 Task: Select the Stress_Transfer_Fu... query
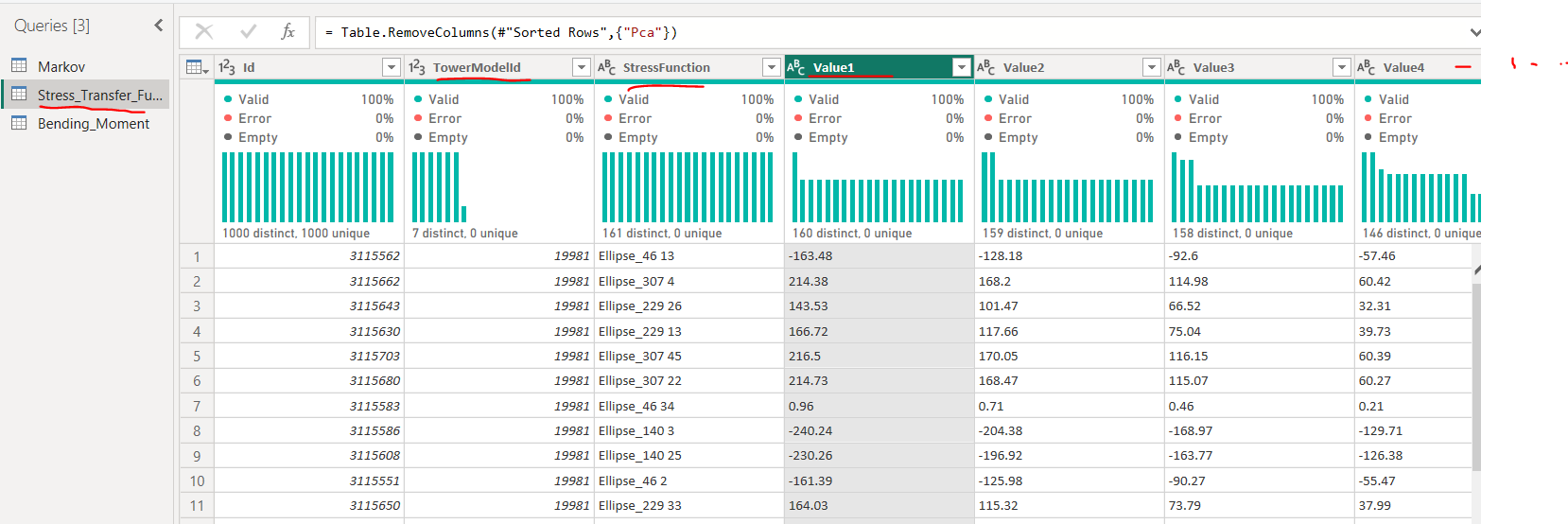[85, 95]
